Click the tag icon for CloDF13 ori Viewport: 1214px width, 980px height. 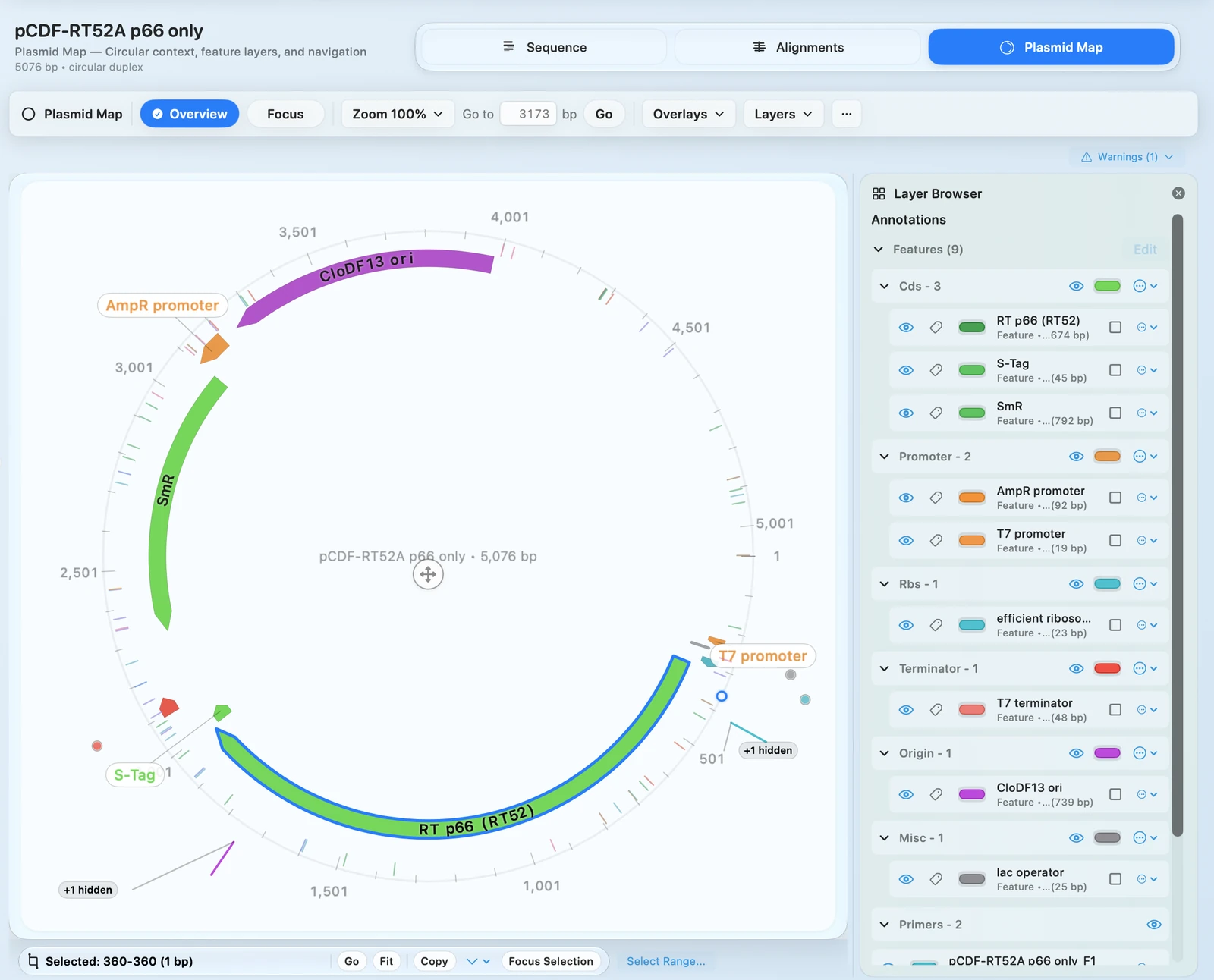tap(936, 794)
